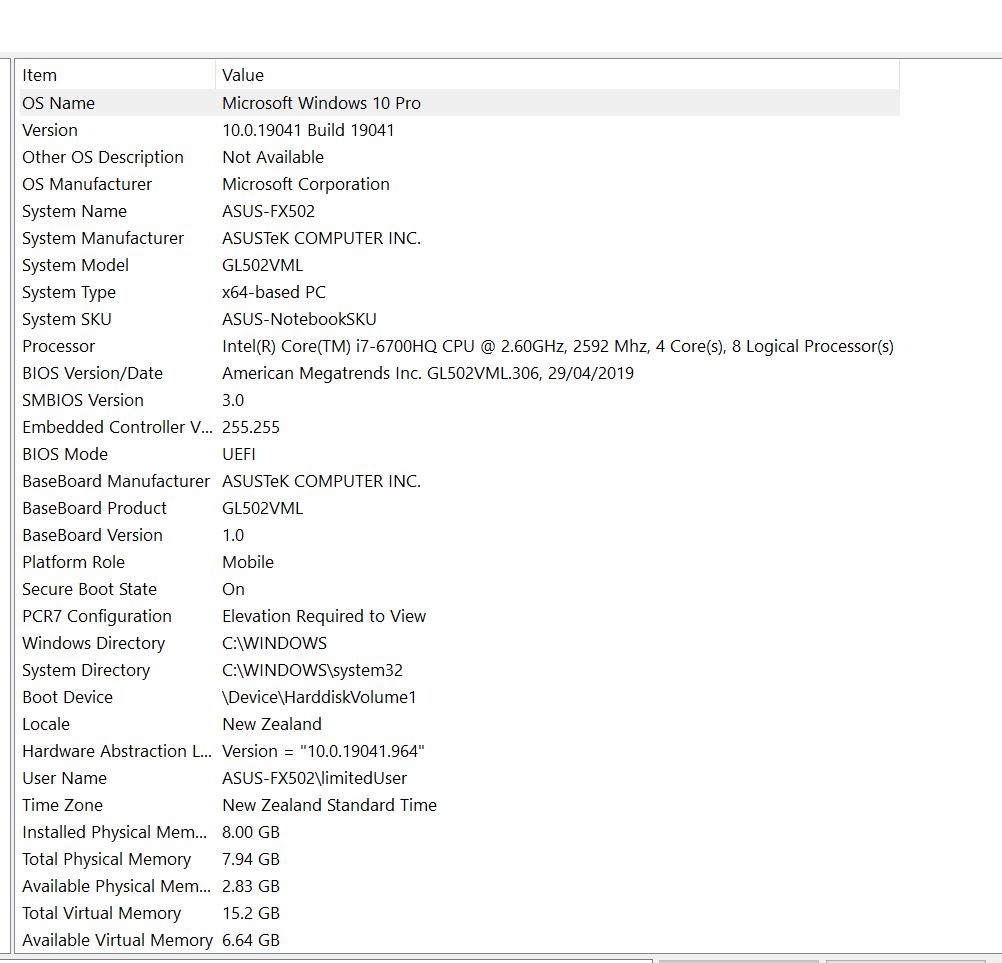
Task: Select value 10.0.19041 Build 19041
Action: (x=309, y=130)
